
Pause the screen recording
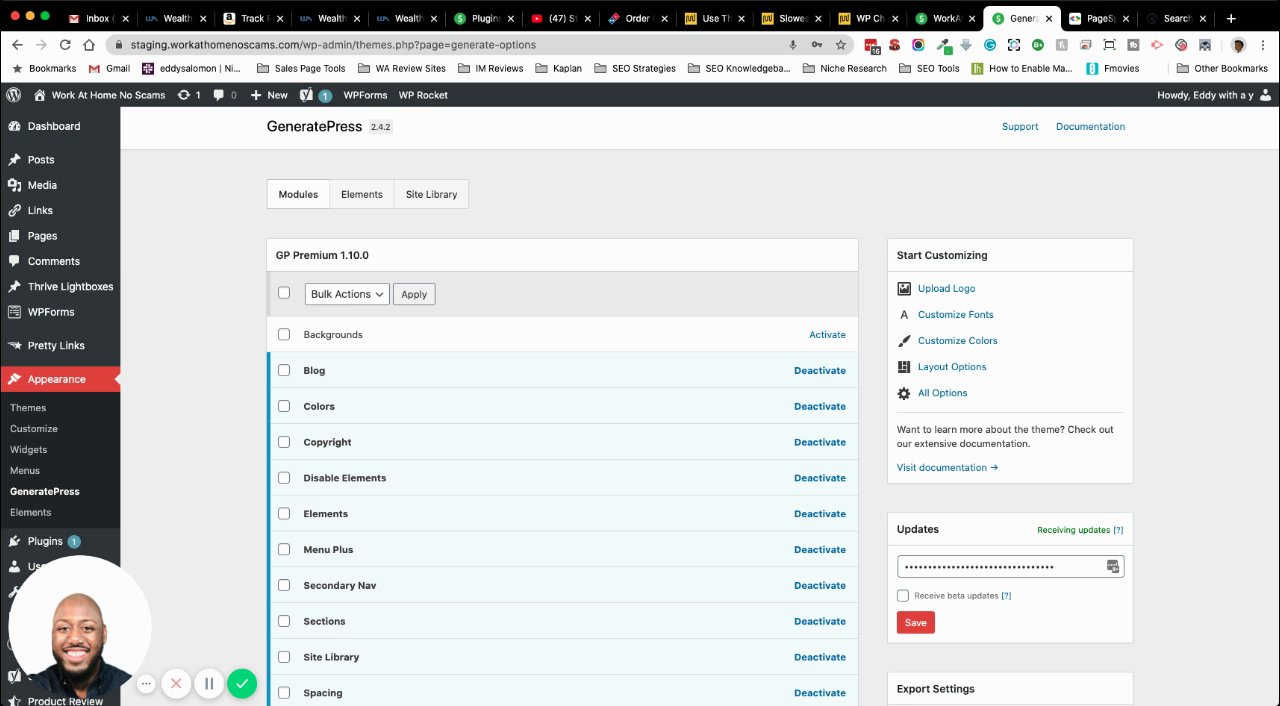209,684
